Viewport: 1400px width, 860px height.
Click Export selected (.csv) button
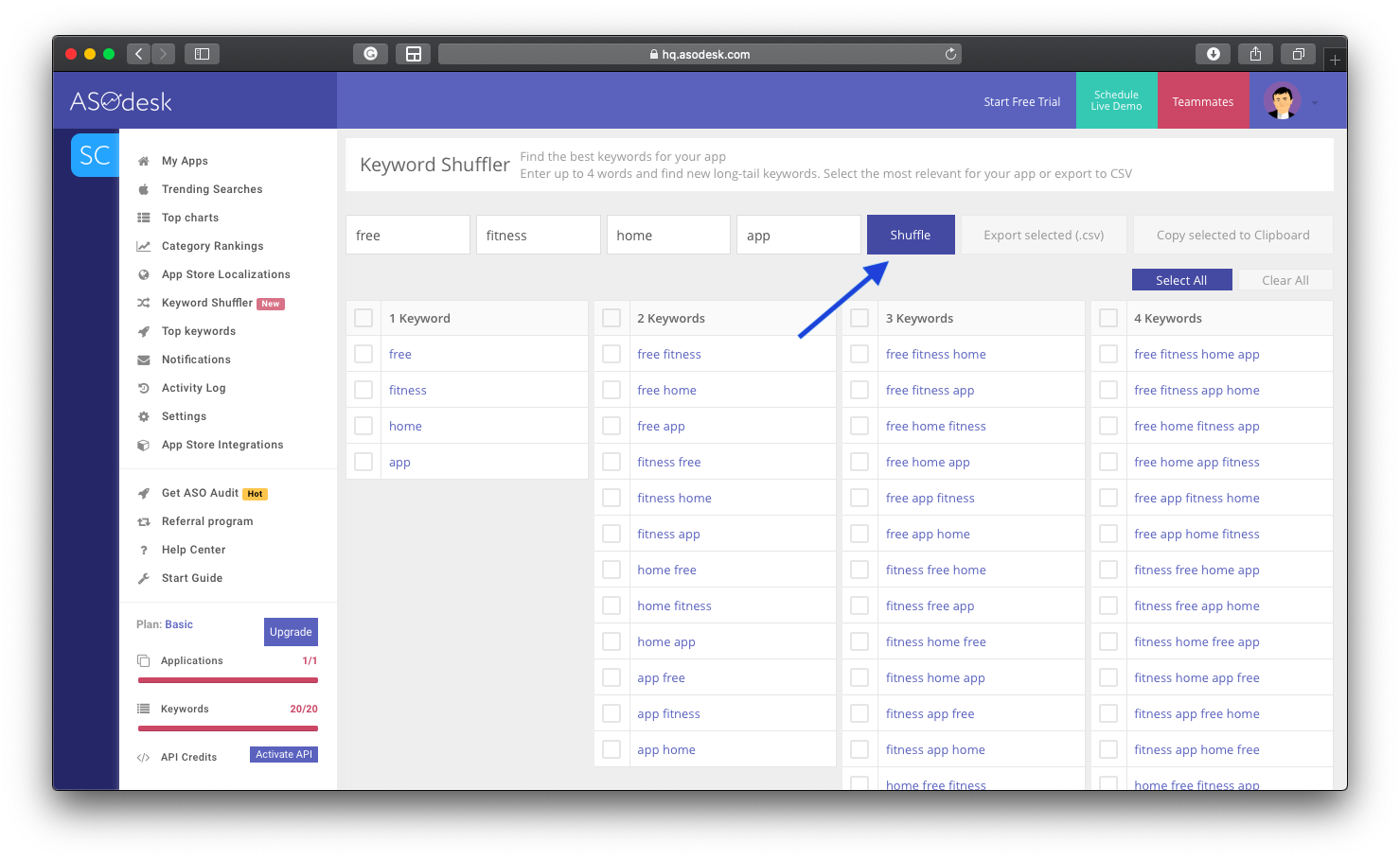[x=1044, y=235]
